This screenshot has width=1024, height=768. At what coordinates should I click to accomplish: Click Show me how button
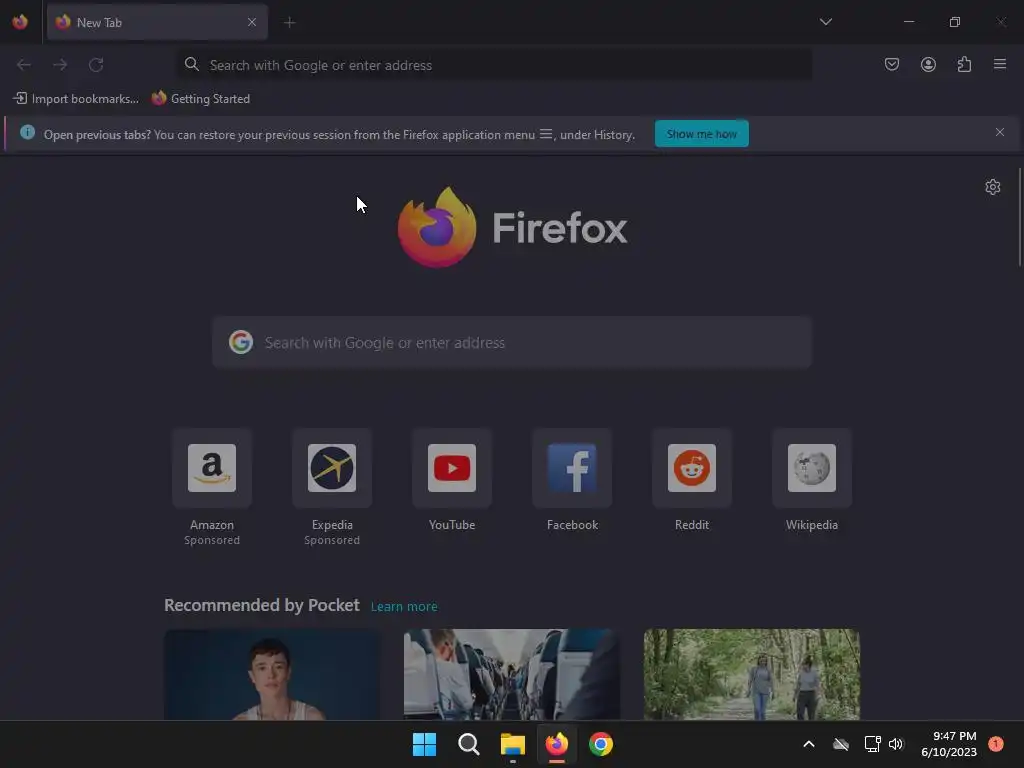pyautogui.click(x=701, y=134)
